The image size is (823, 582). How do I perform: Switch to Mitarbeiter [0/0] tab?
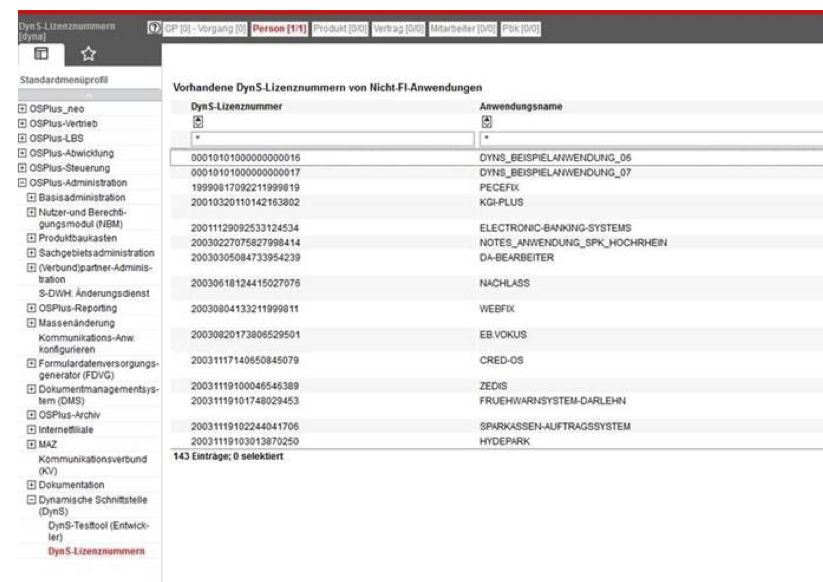(462, 29)
